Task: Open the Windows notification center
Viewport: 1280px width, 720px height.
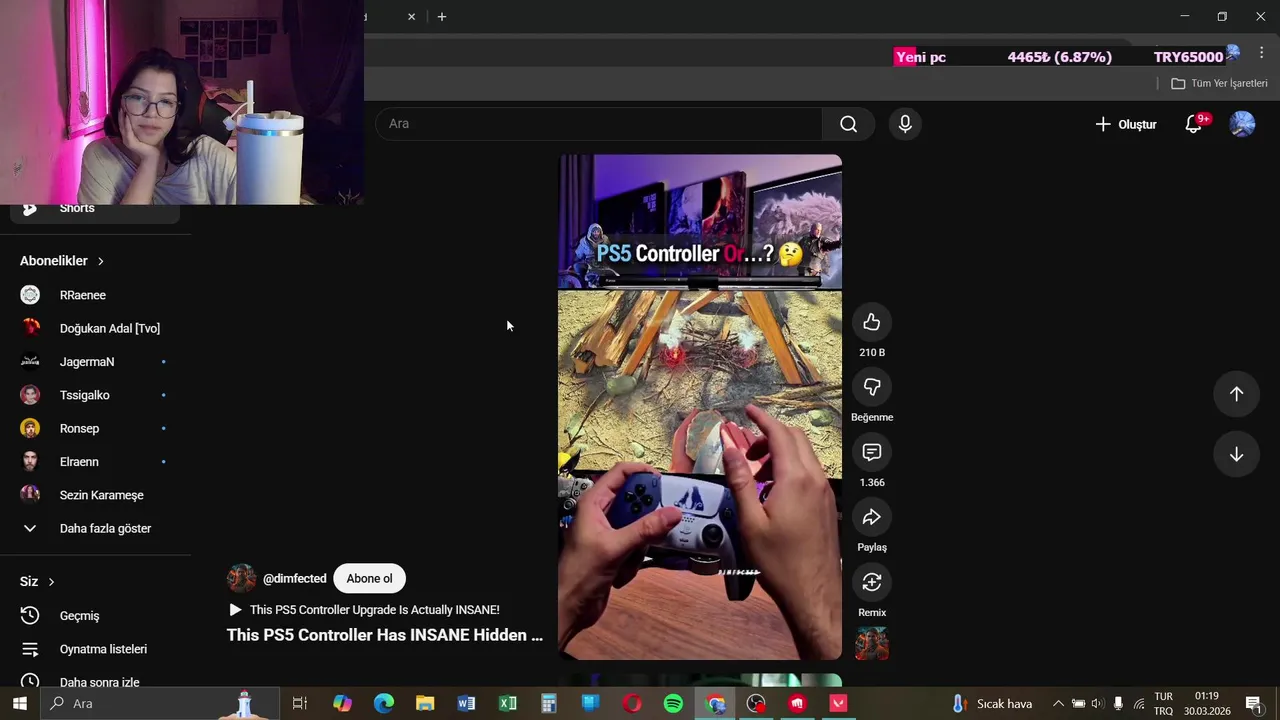Action: (x=1254, y=704)
